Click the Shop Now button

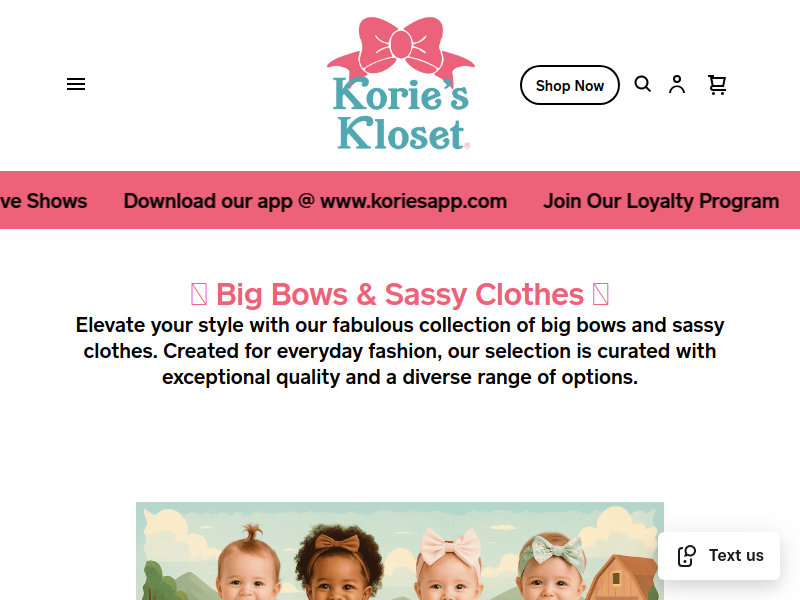point(569,85)
